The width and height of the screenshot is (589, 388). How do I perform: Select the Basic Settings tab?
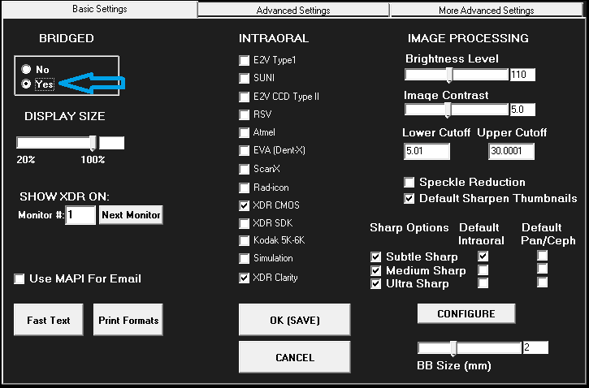[x=100, y=9]
